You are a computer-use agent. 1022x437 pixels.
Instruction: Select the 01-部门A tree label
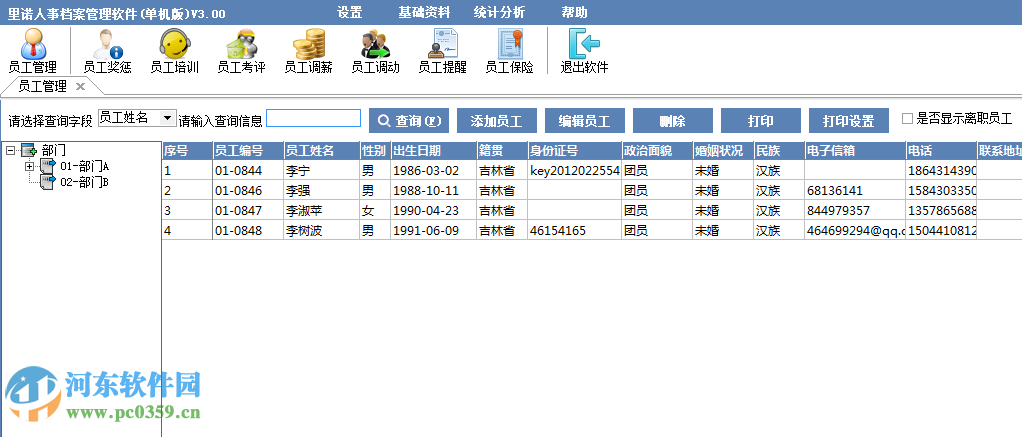pos(85,167)
